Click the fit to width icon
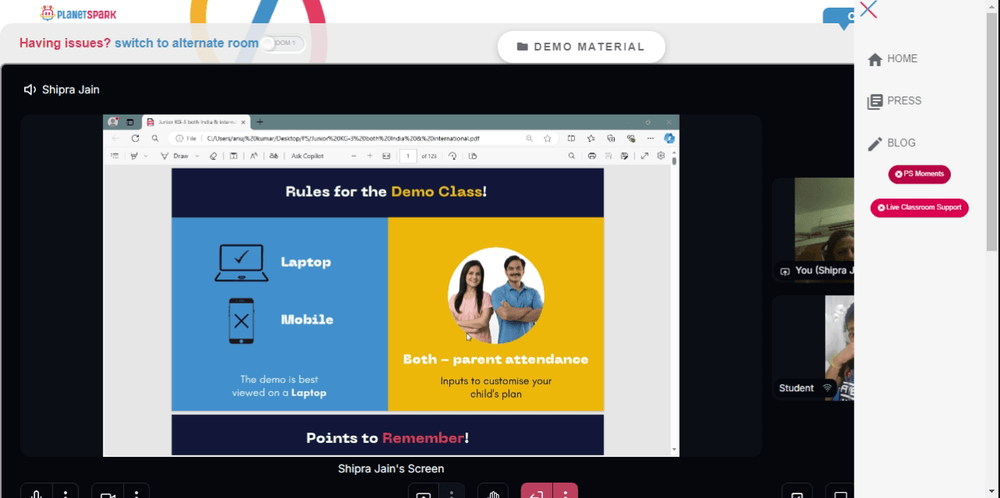 click(x=386, y=156)
